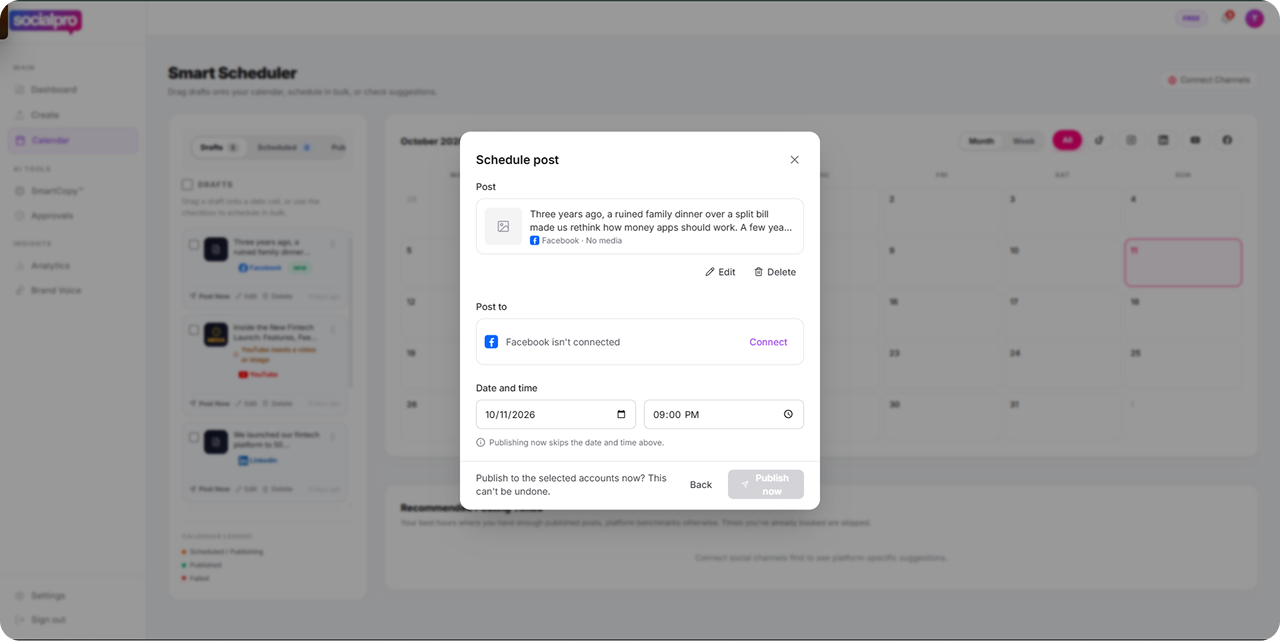The image size is (1280, 641).
Task: Open more options on 'Inside the New Fintech' draft
Action: coord(333,329)
